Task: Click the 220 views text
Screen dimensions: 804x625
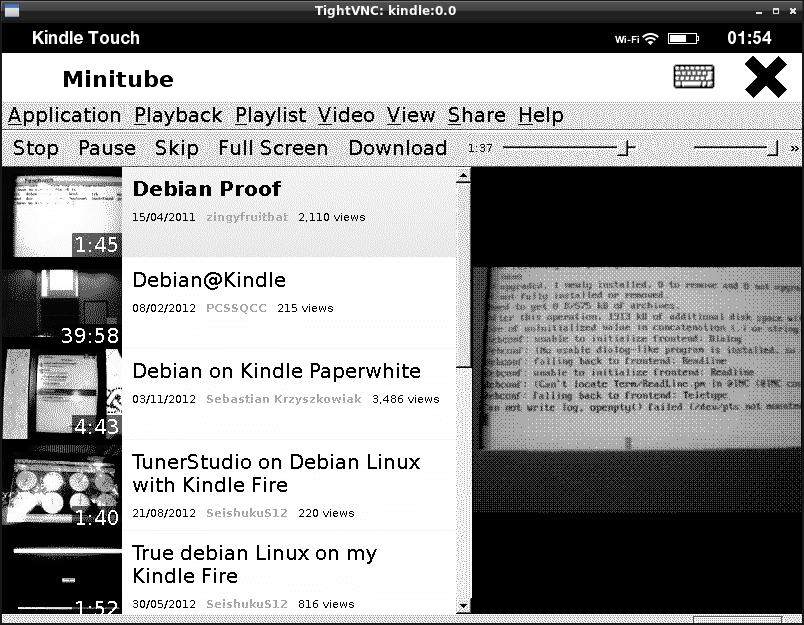Action: [326, 513]
